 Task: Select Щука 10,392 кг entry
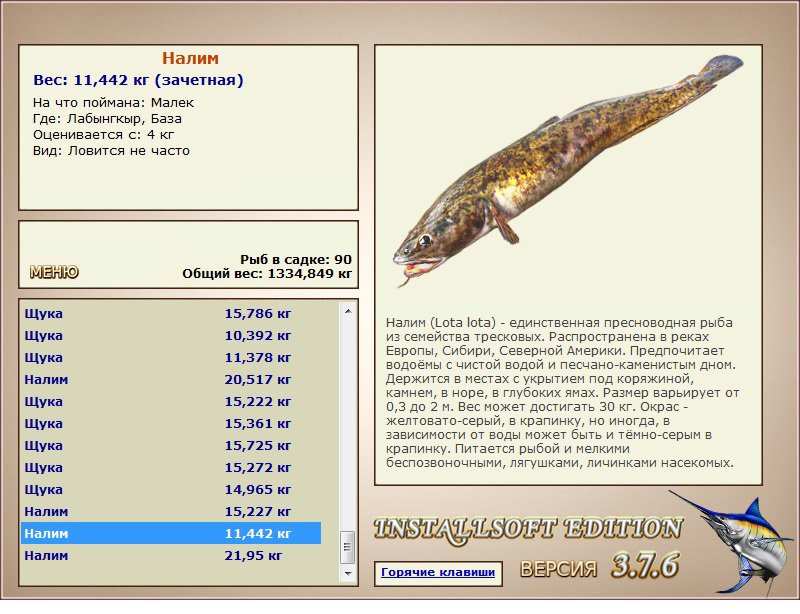(170, 335)
